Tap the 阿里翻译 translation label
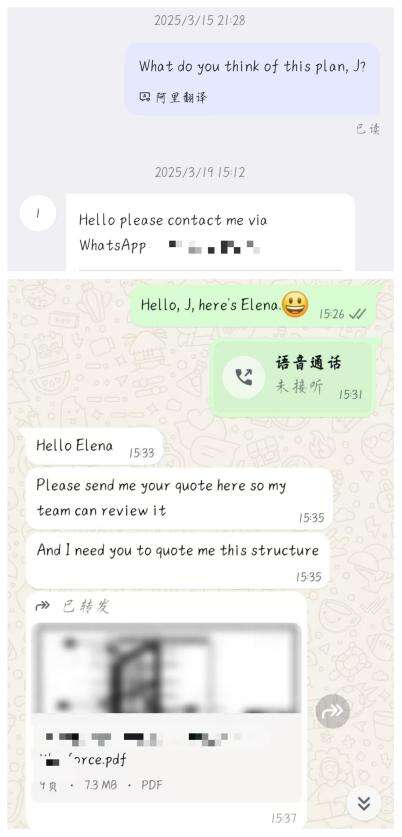 [x=181, y=97]
